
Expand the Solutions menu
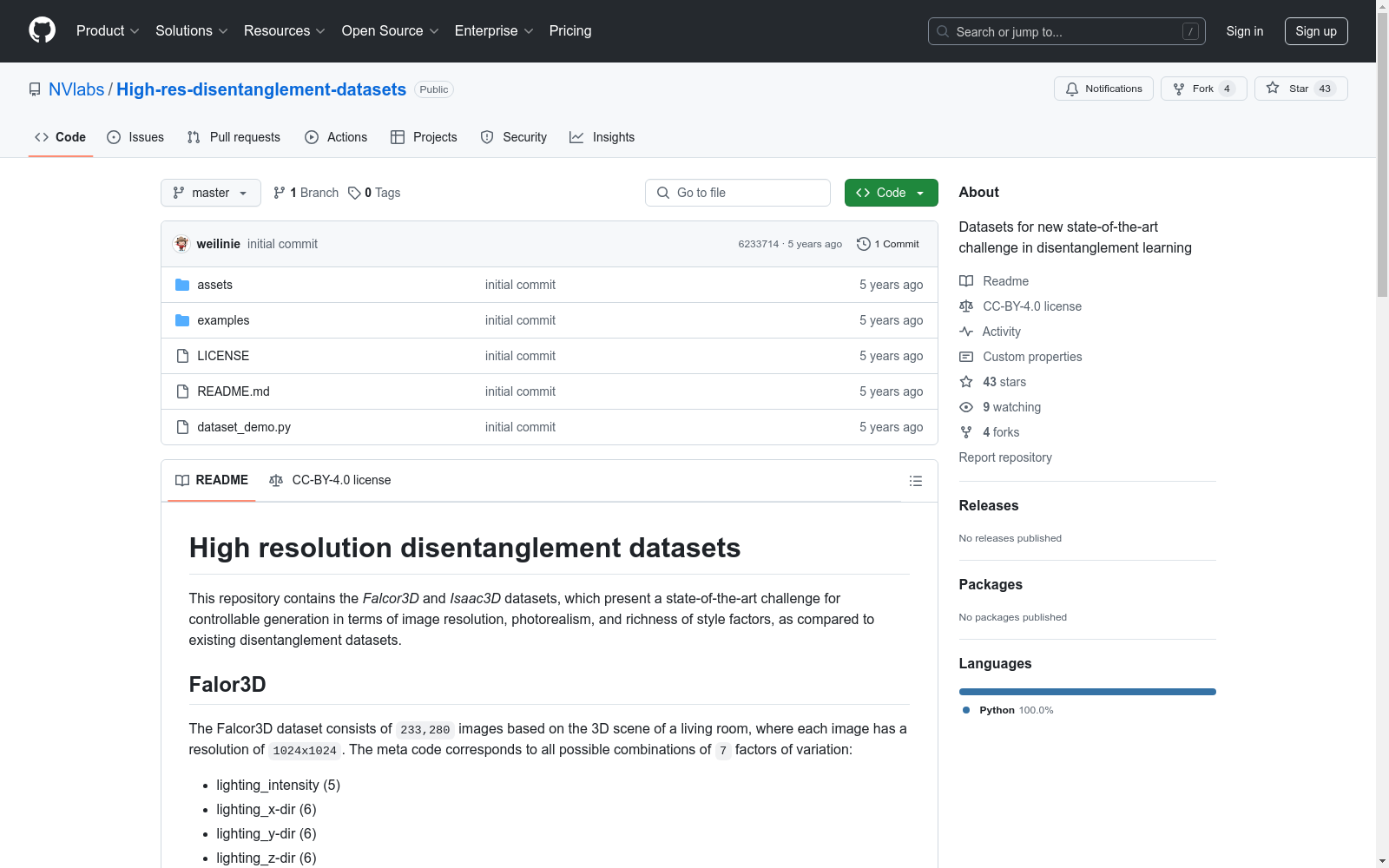pyautogui.click(x=192, y=31)
